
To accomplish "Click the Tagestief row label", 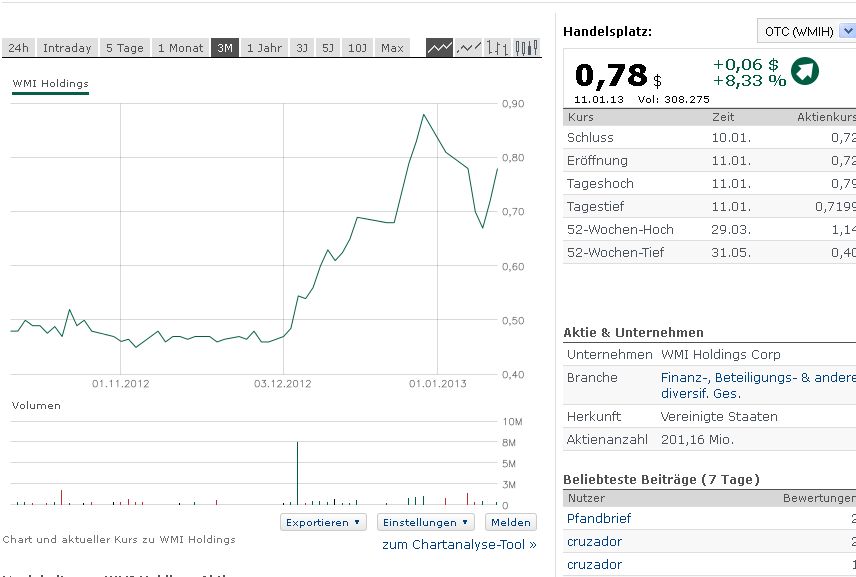I will point(595,206).
